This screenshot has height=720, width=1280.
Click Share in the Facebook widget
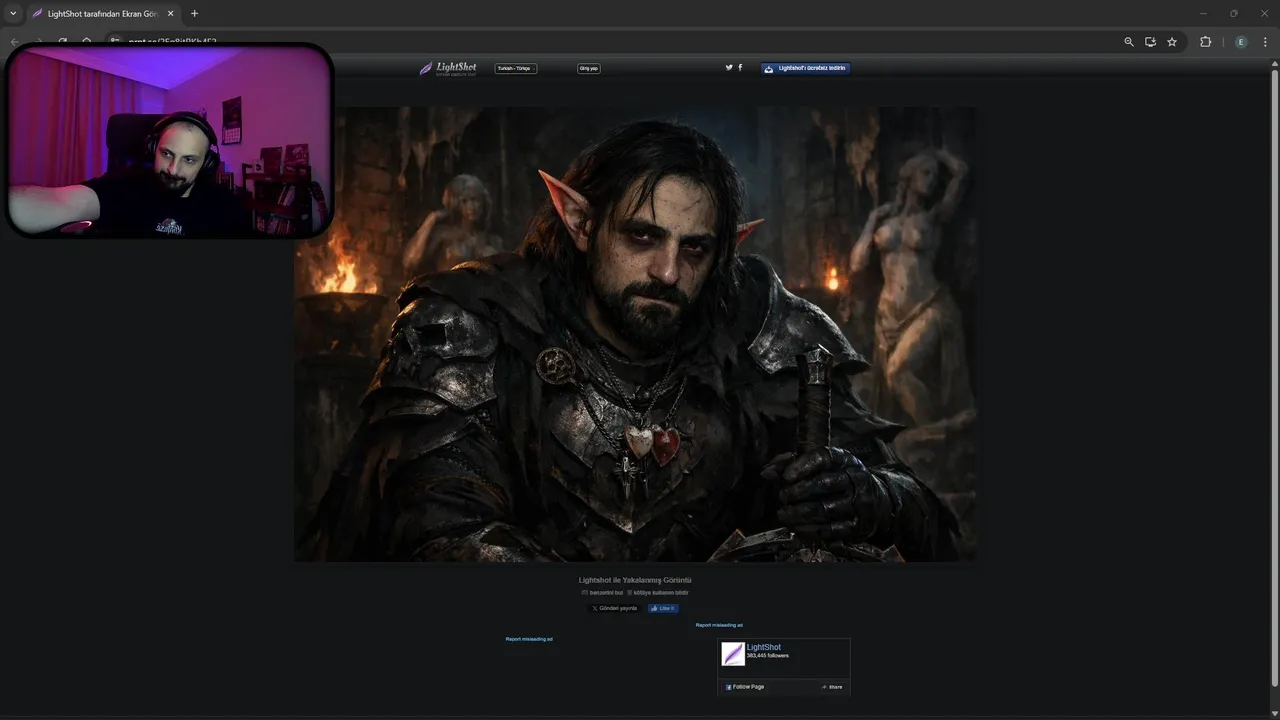click(832, 687)
